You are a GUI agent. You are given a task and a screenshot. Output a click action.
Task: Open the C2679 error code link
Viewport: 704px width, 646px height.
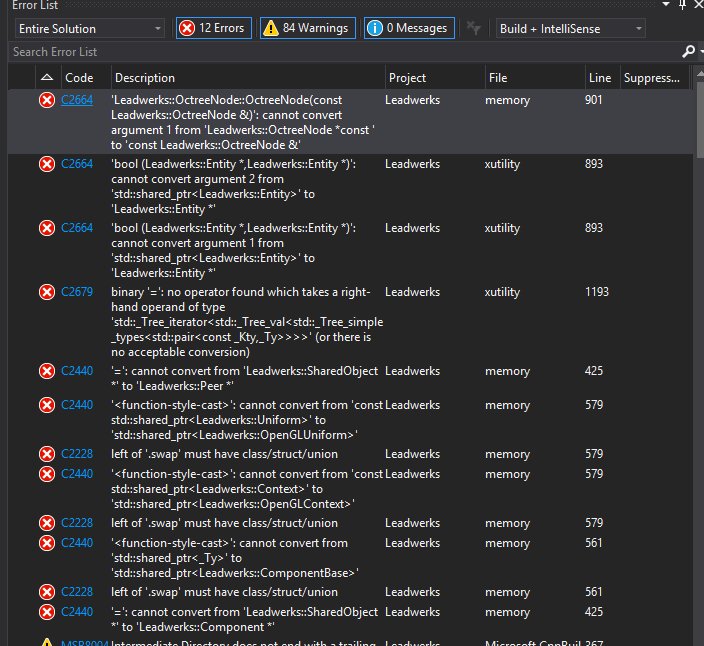point(77,292)
